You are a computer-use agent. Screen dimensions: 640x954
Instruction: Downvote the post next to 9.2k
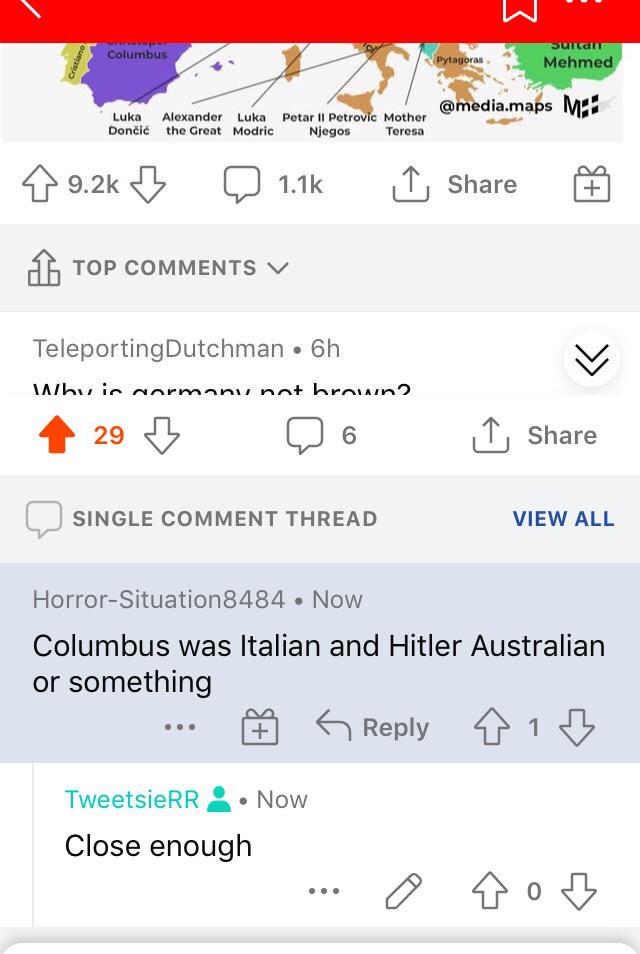click(x=148, y=184)
